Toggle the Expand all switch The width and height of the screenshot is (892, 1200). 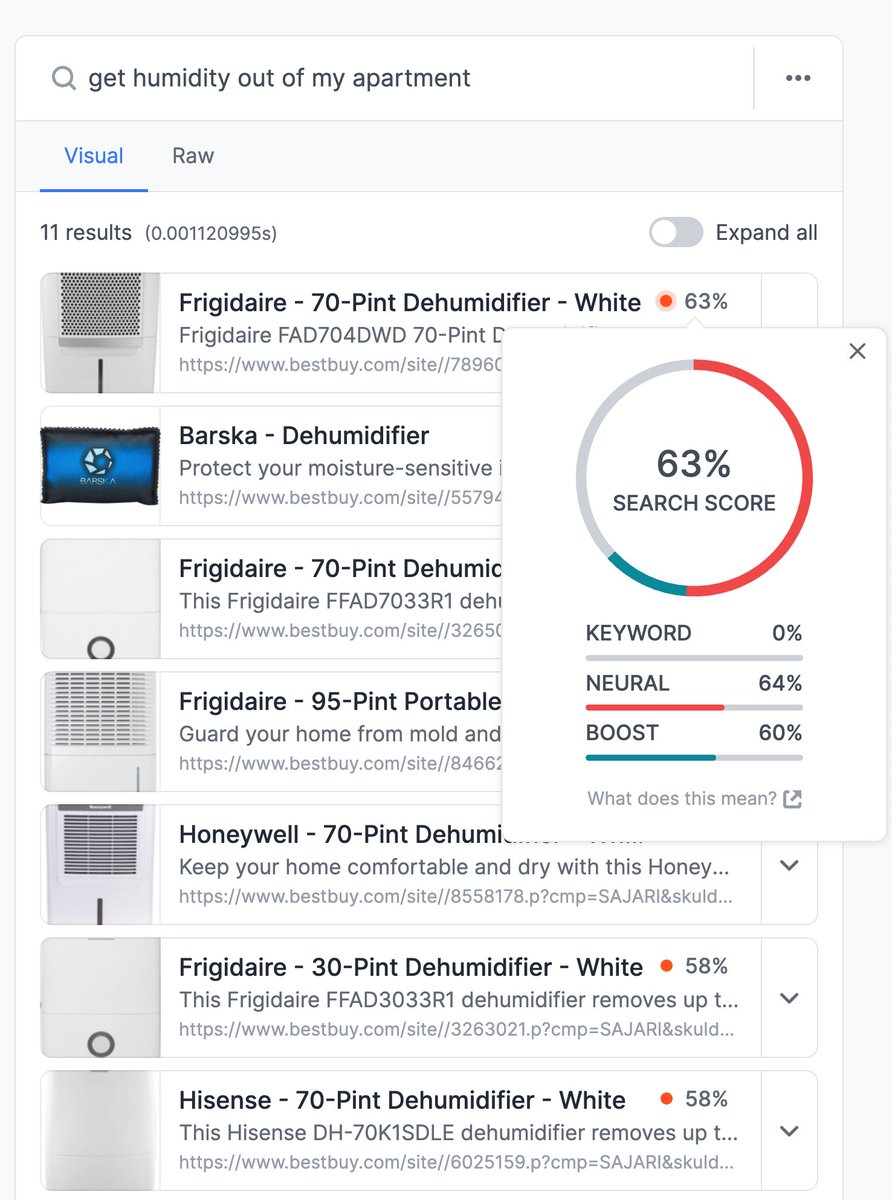pyautogui.click(x=676, y=233)
